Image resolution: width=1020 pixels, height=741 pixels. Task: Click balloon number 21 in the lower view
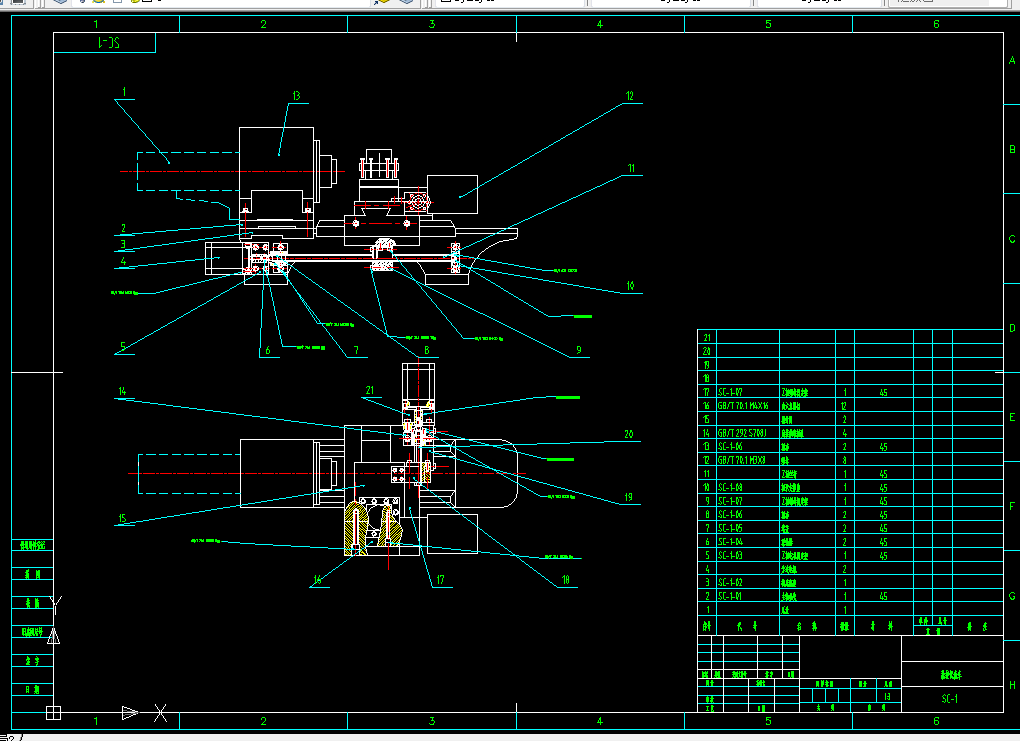pyautogui.click(x=369, y=390)
